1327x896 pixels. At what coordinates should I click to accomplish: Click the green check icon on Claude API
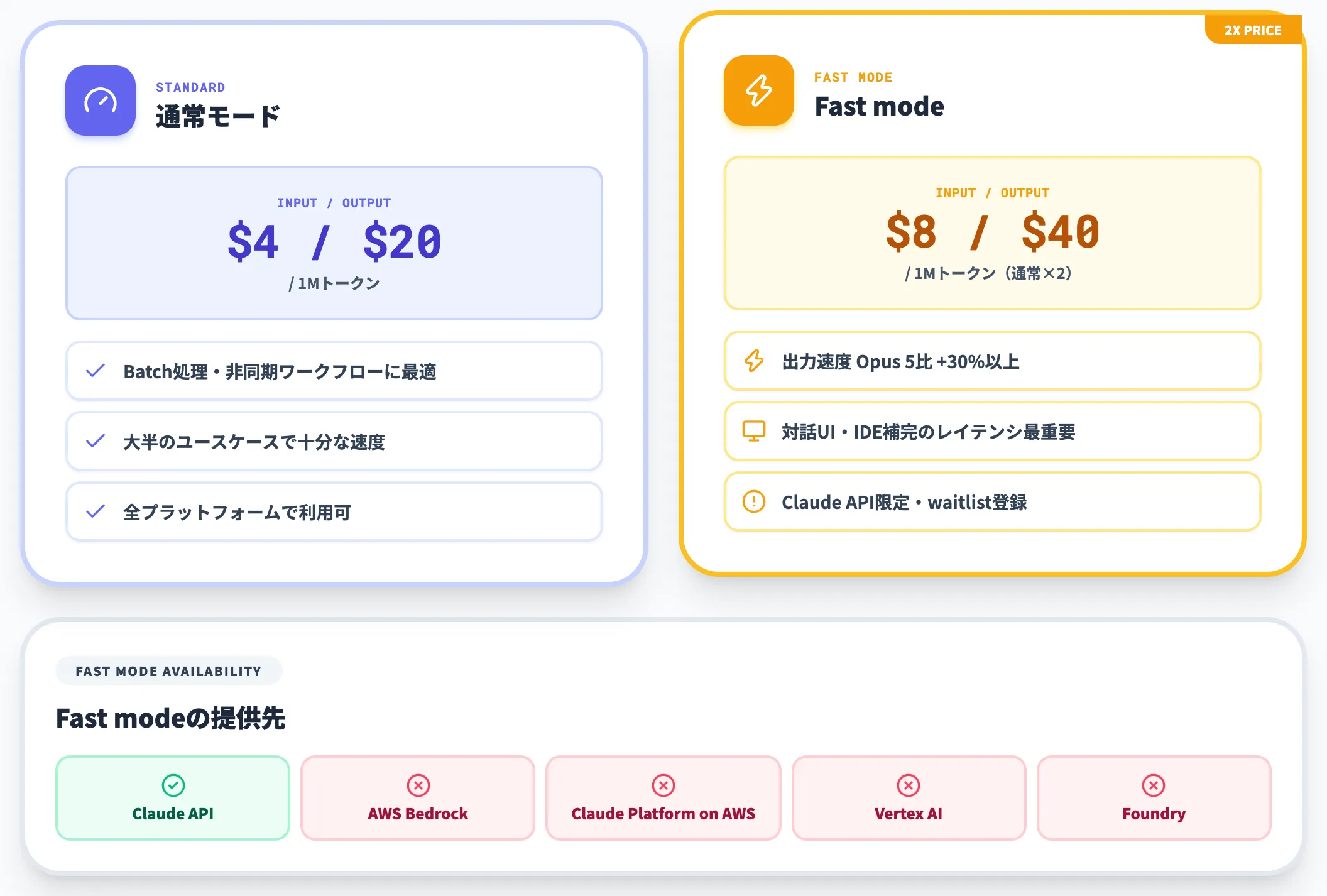click(173, 785)
